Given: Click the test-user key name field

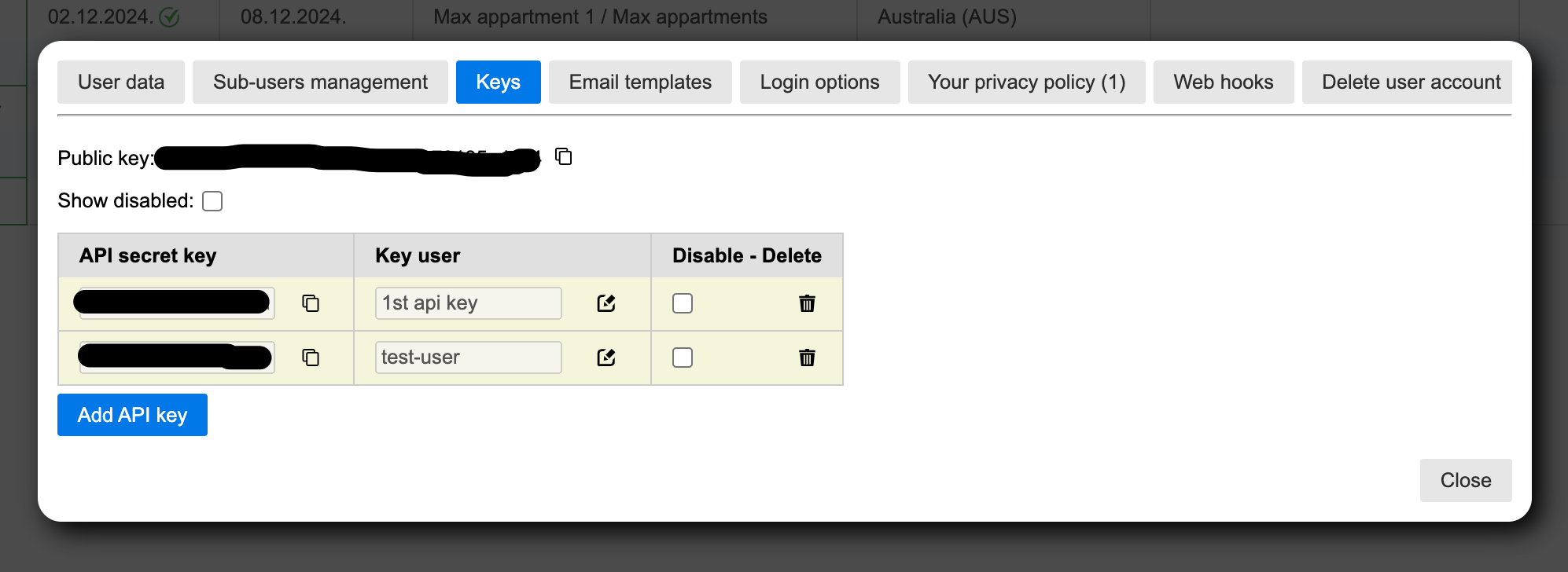Looking at the screenshot, I should pos(468,357).
